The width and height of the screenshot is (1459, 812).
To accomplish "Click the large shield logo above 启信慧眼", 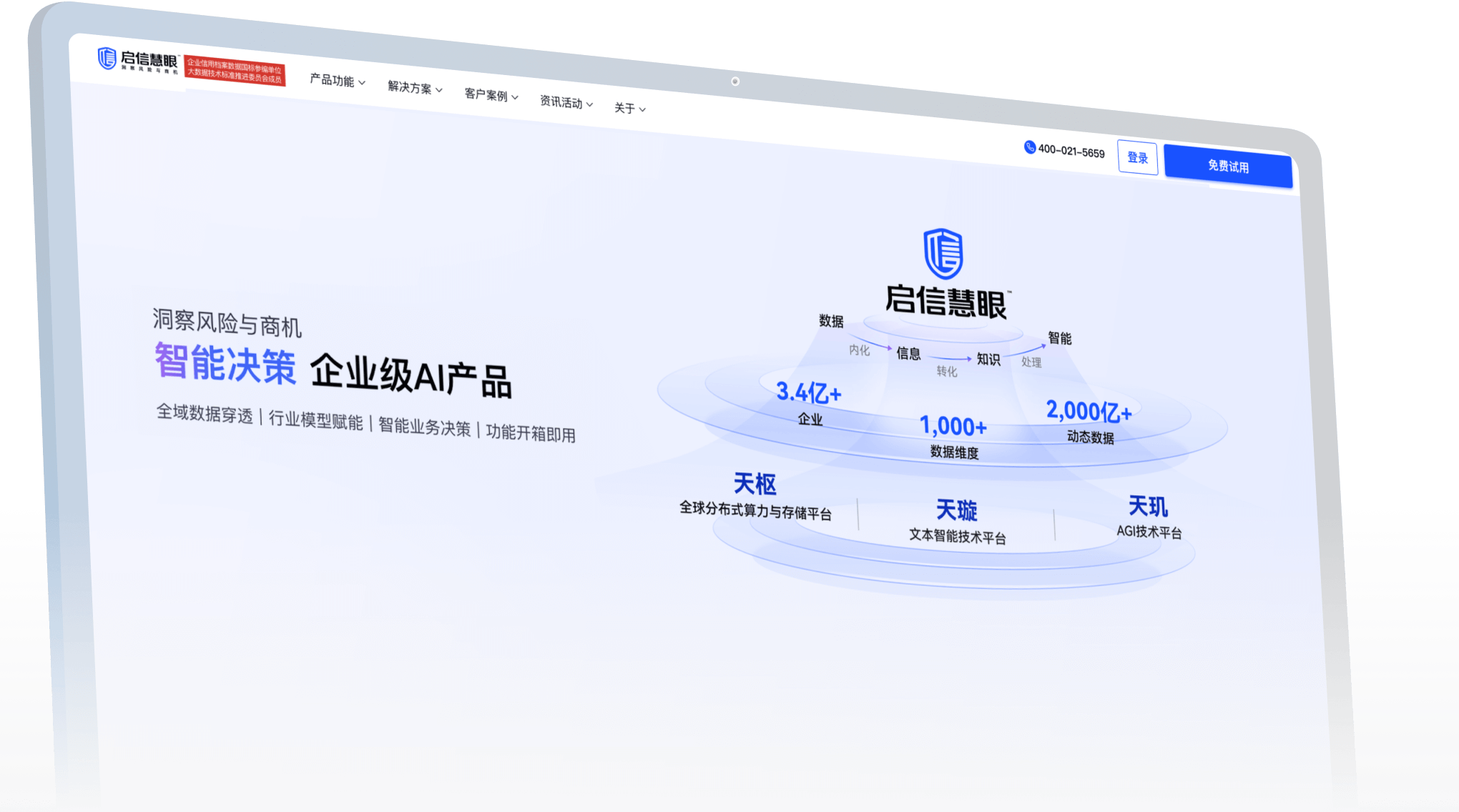I will (x=943, y=254).
